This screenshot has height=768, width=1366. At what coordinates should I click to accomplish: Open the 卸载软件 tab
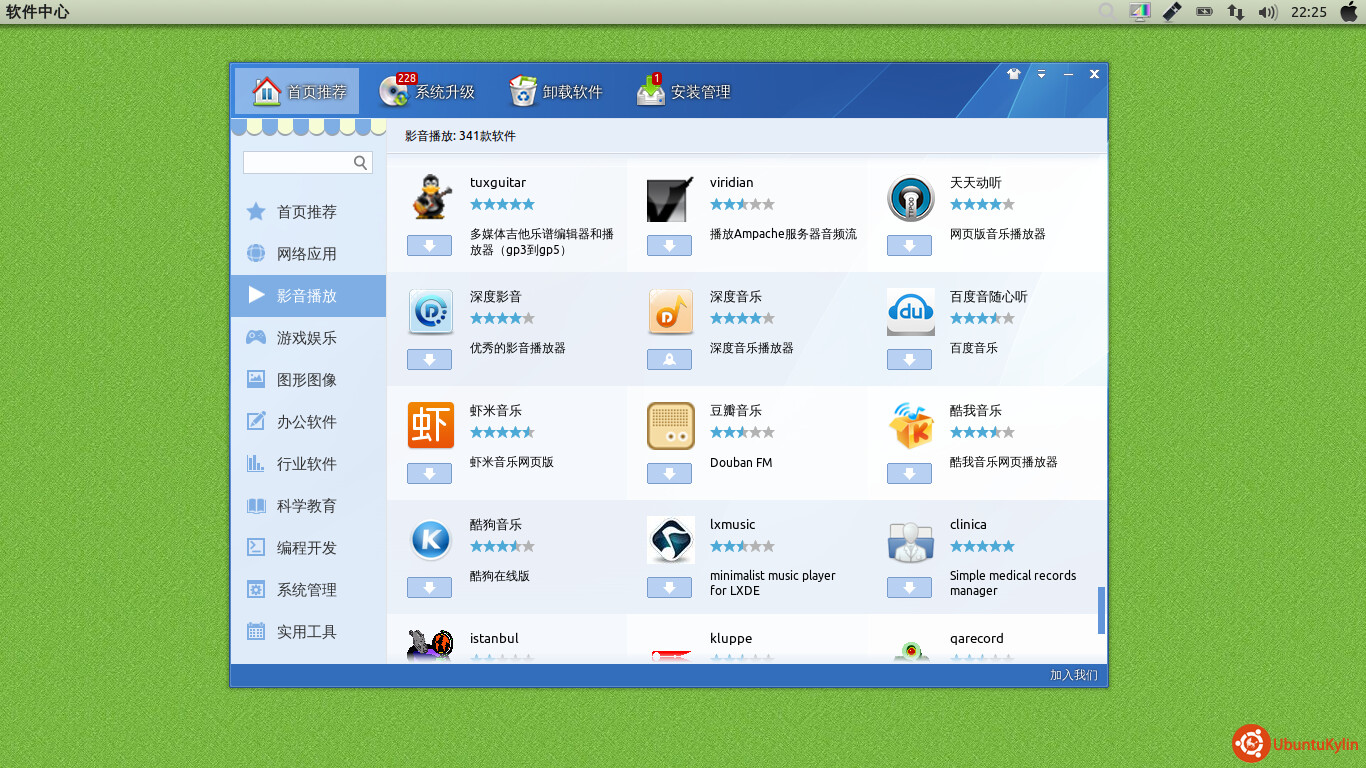click(x=556, y=92)
